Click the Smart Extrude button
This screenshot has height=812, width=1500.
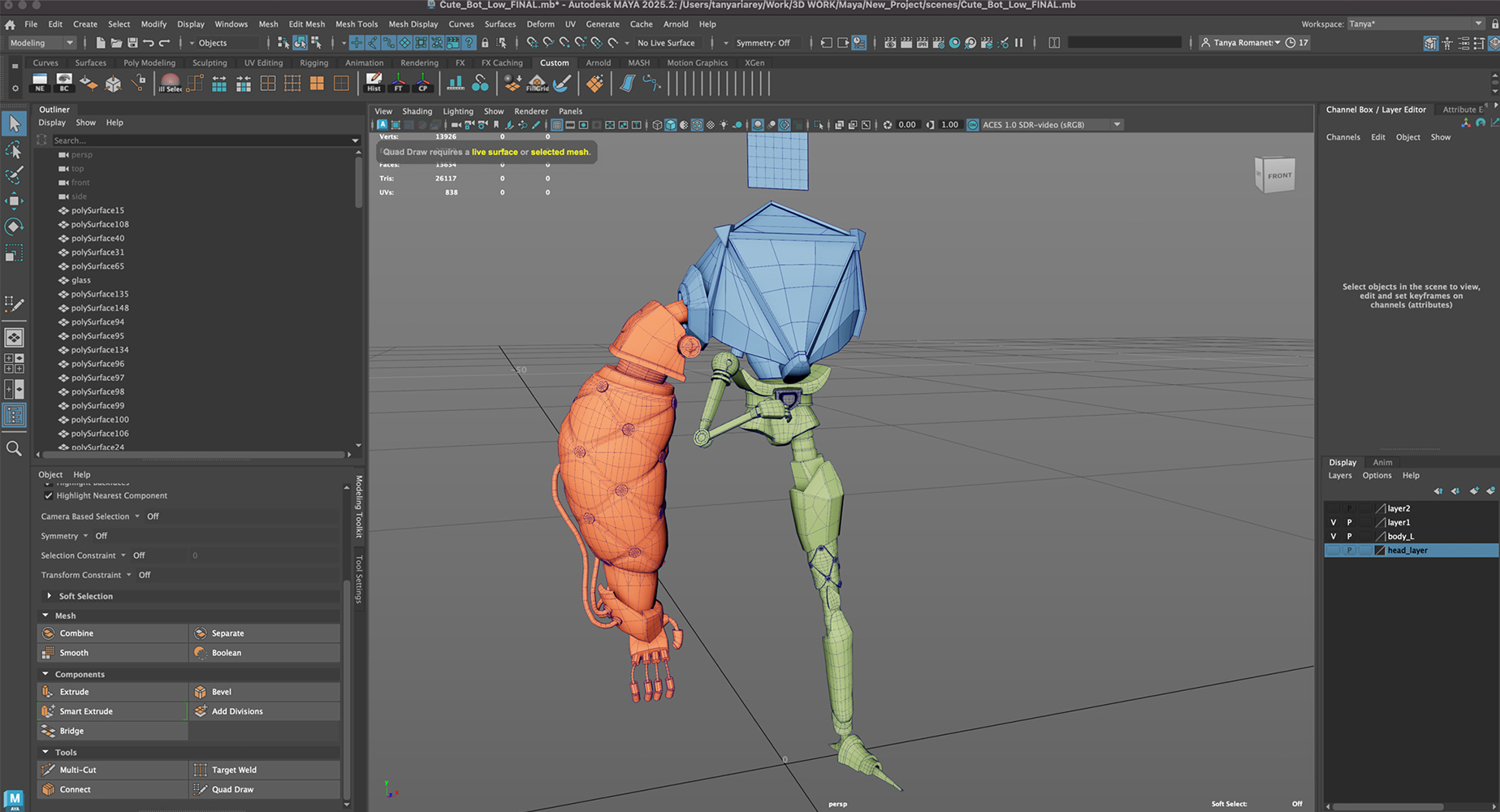coord(86,711)
